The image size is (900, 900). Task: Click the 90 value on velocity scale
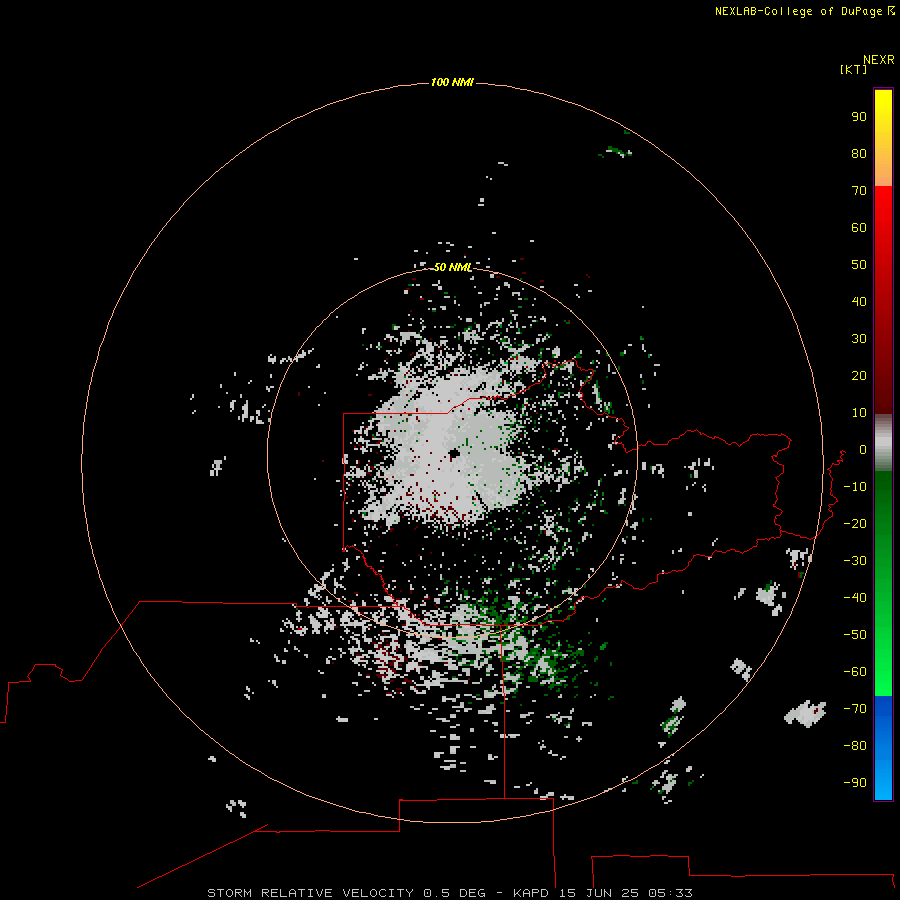pos(859,117)
